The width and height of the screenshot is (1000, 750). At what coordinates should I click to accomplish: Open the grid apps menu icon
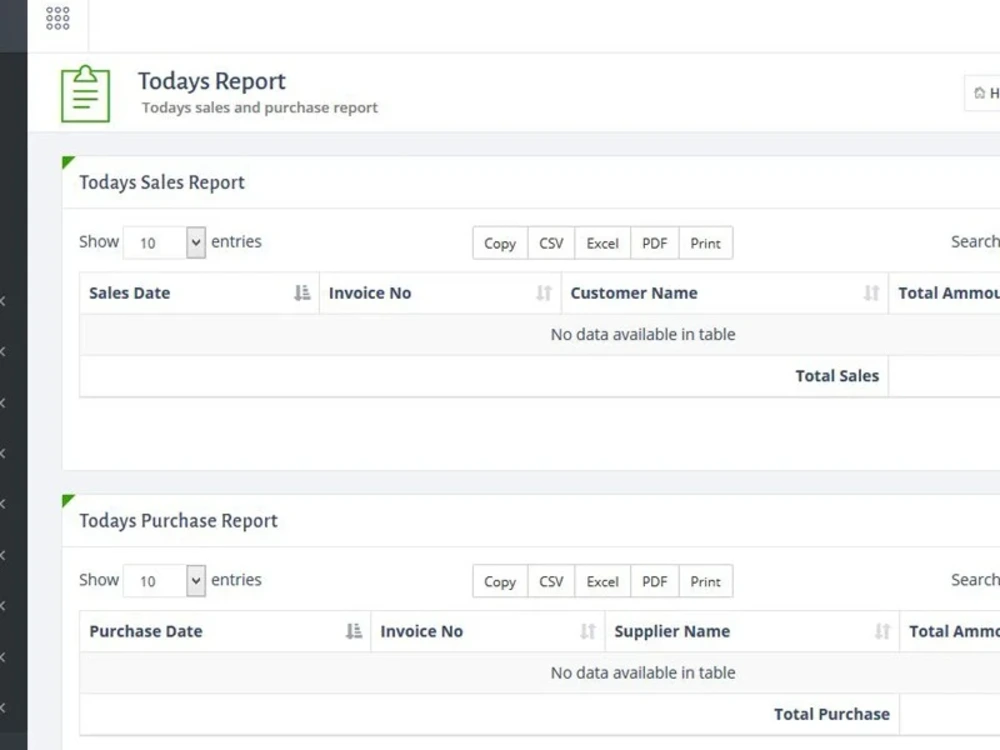tap(57, 18)
